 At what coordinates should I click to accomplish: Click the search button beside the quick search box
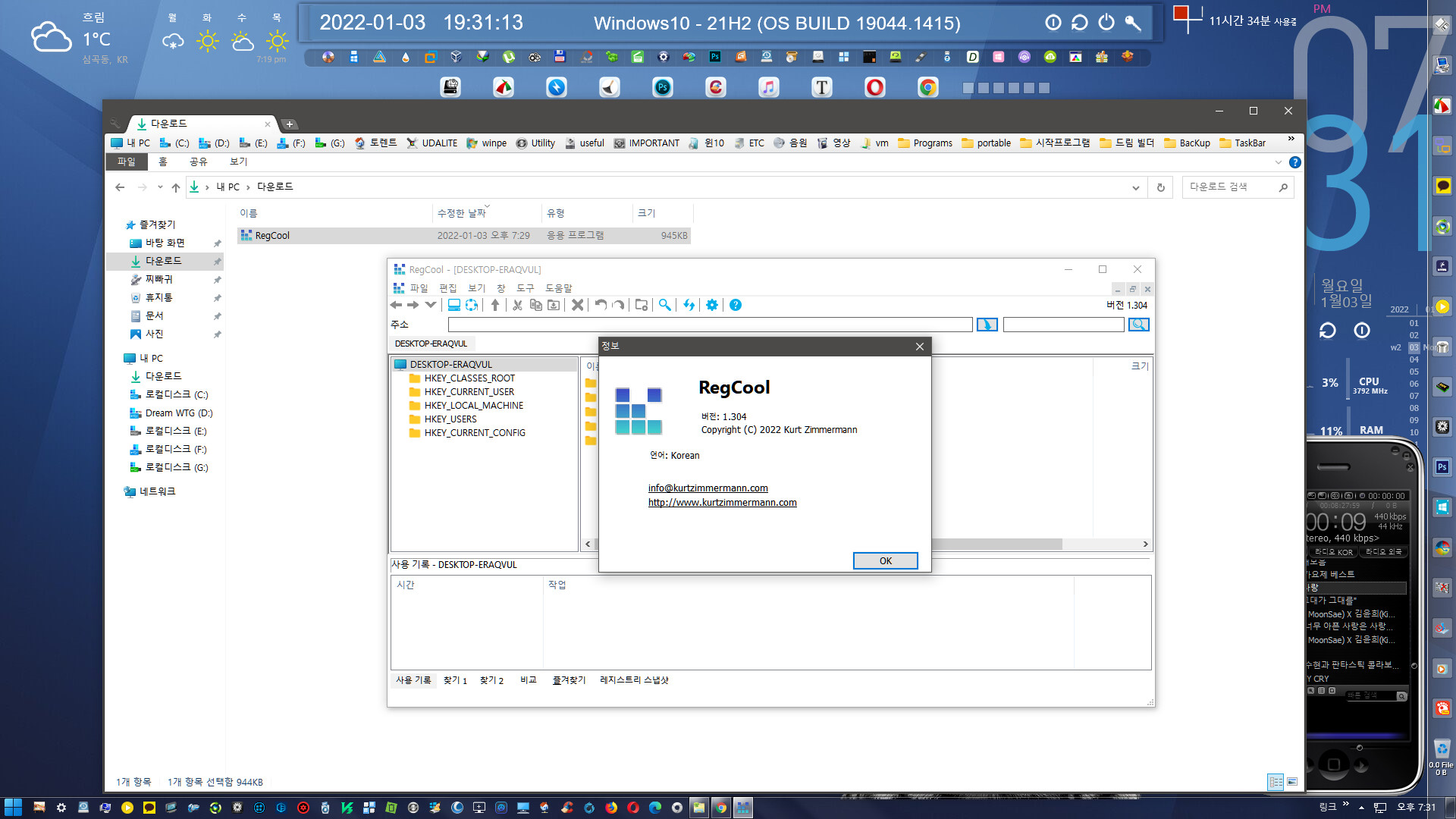pyautogui.click(x=1139, y=325)
